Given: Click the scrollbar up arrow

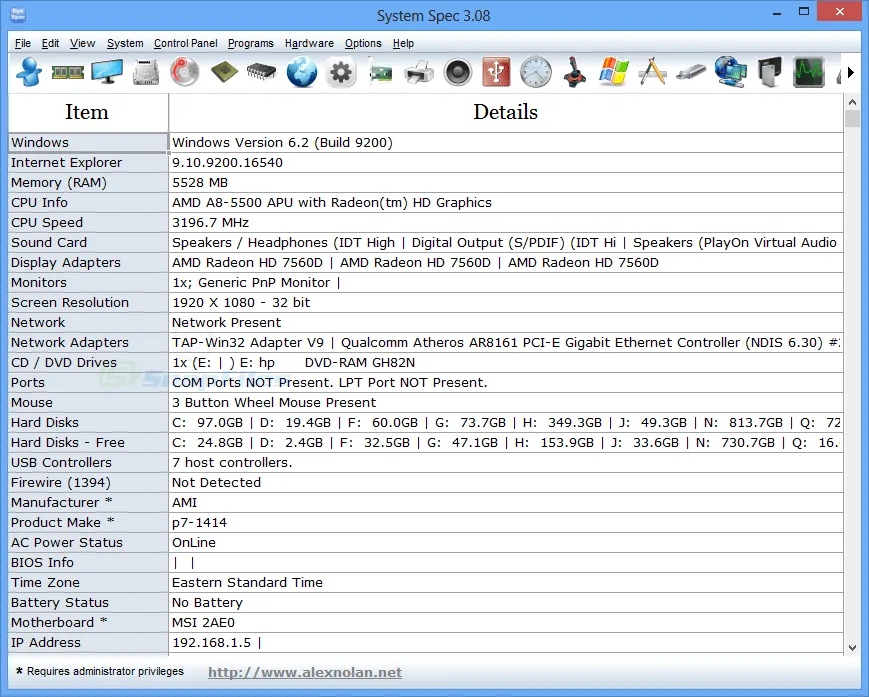Looking at the screenshot, I should (852, 102).
